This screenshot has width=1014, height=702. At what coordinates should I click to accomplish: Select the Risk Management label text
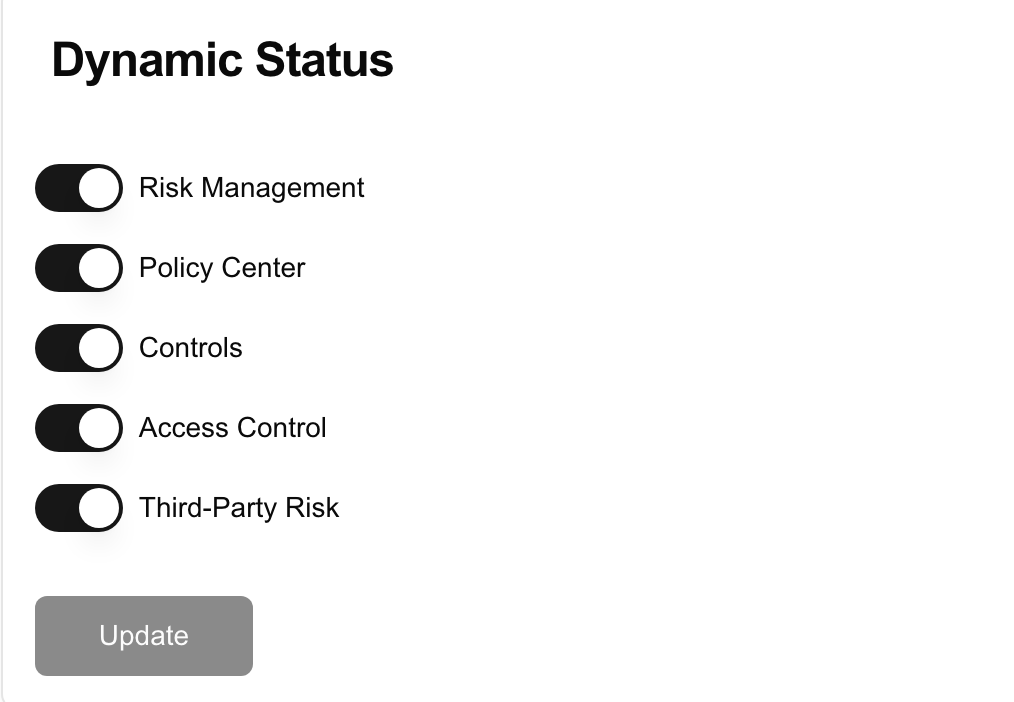[252, 188]
